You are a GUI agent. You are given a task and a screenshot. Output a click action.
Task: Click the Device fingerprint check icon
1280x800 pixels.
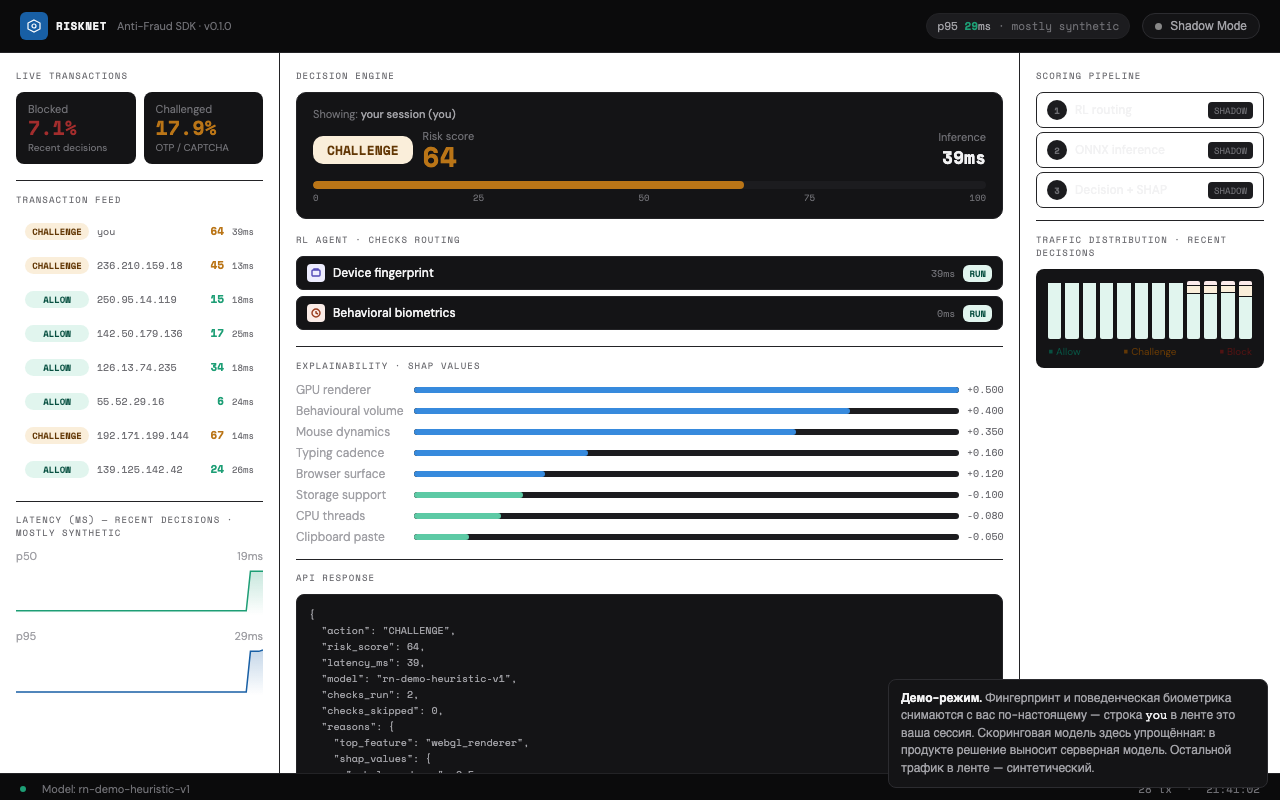click(316, 273)
